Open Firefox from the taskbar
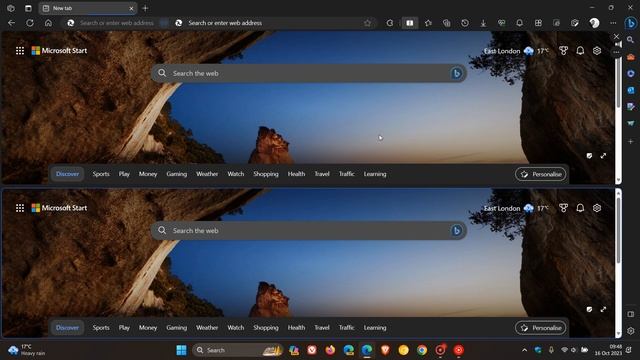 click(x=330, y=350)
